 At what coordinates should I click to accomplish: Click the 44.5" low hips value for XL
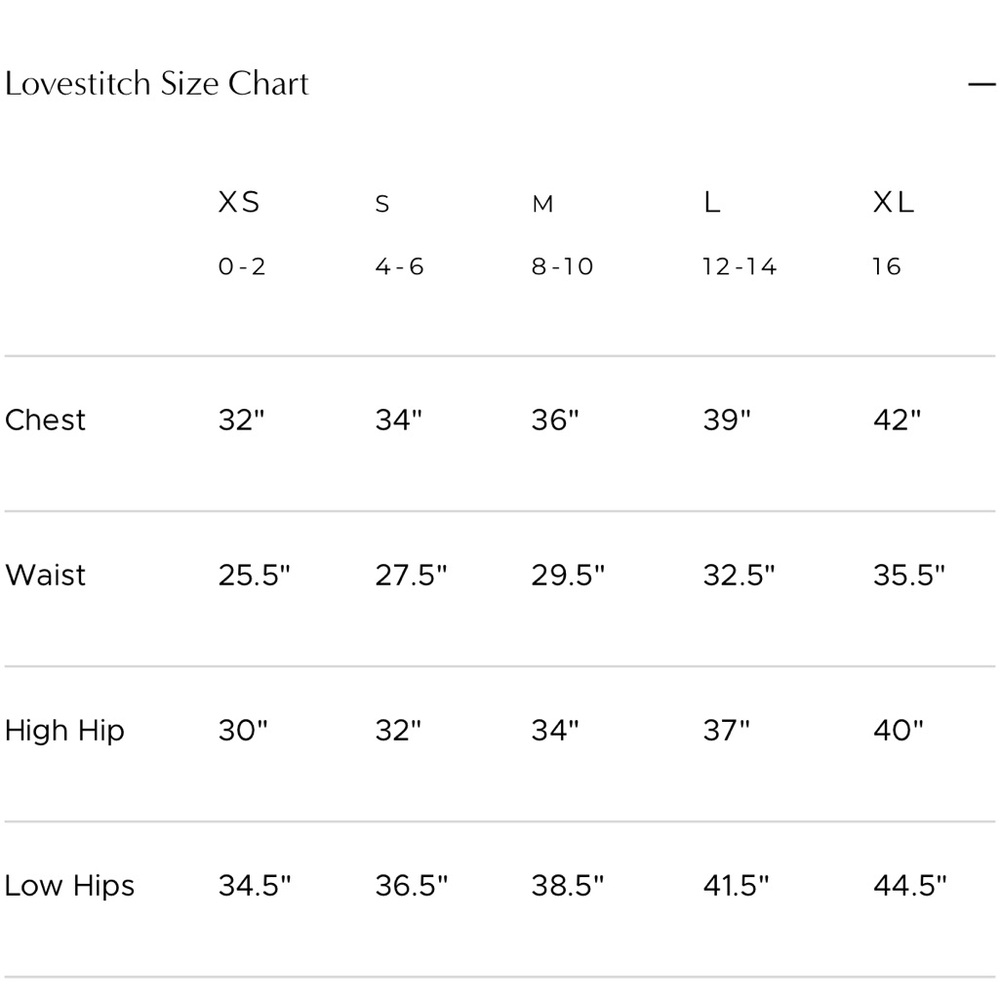[x=910, y=885]
